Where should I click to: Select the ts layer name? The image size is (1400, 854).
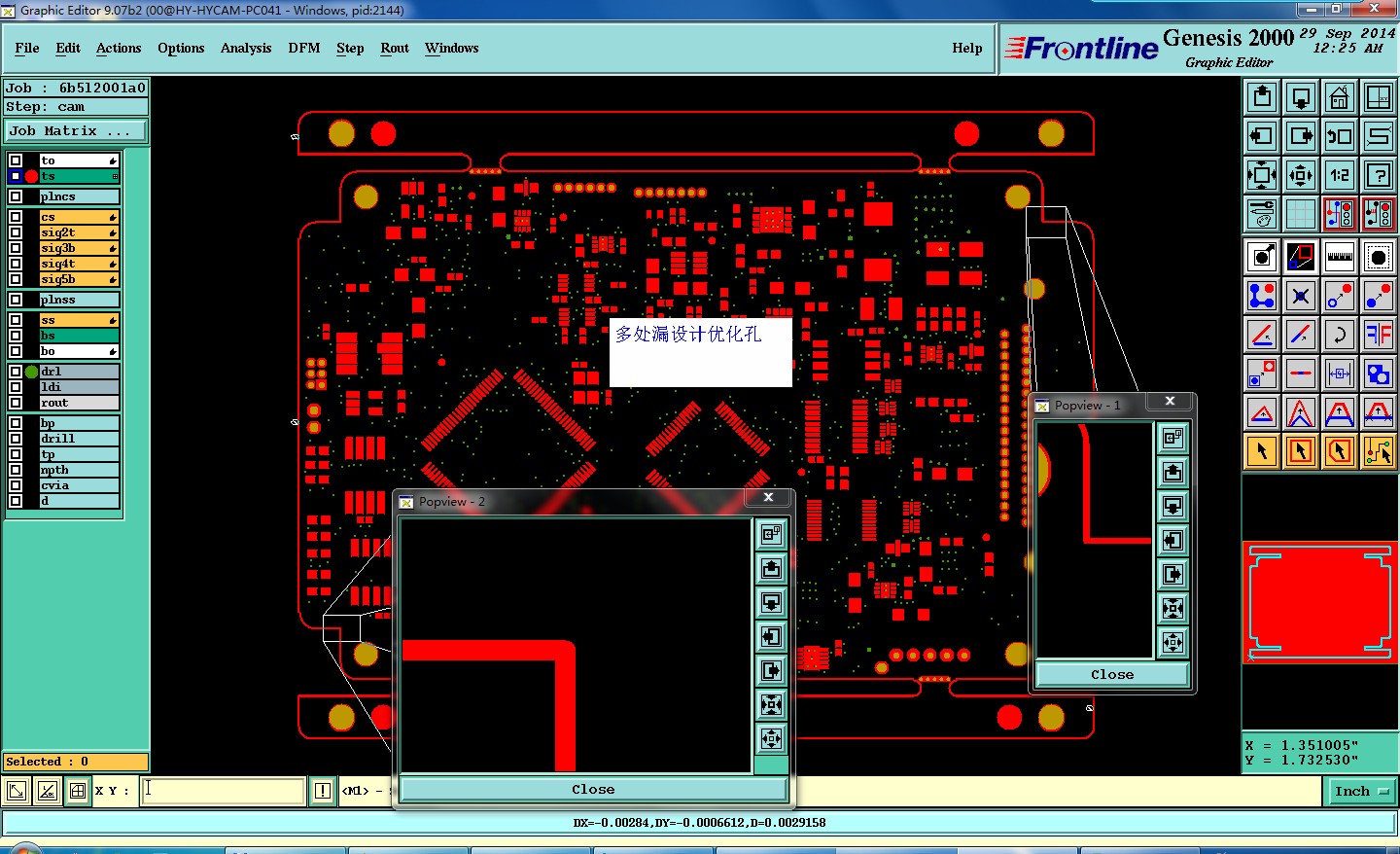coord(79,176)
